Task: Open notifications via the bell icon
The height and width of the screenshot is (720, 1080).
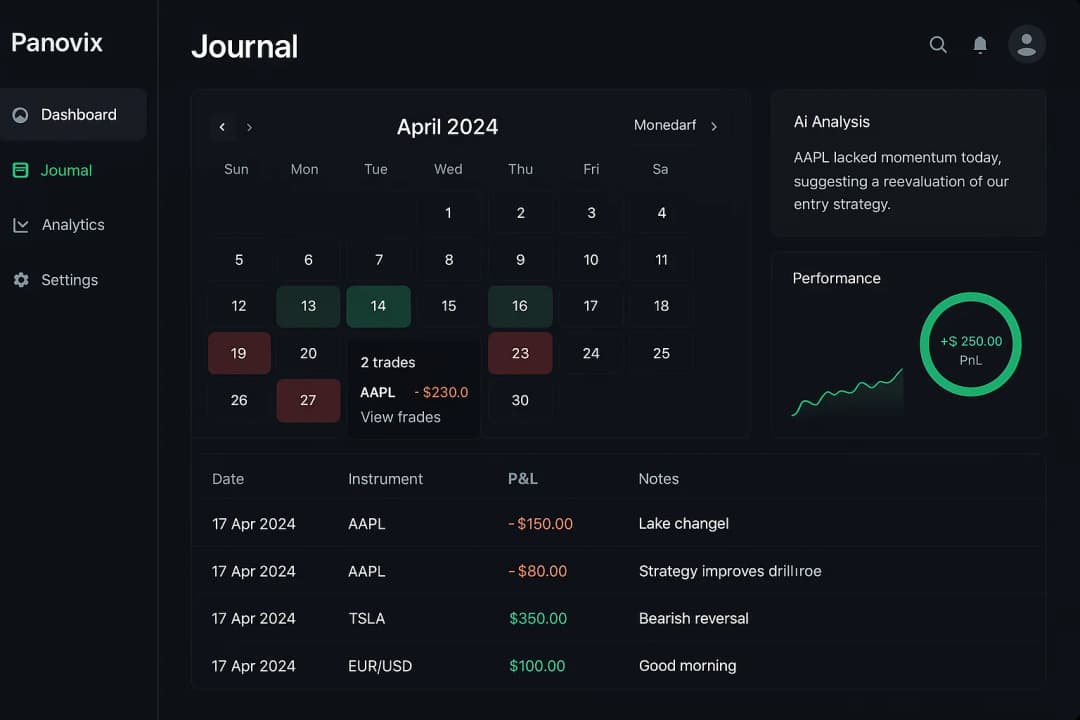Action: 980,44
